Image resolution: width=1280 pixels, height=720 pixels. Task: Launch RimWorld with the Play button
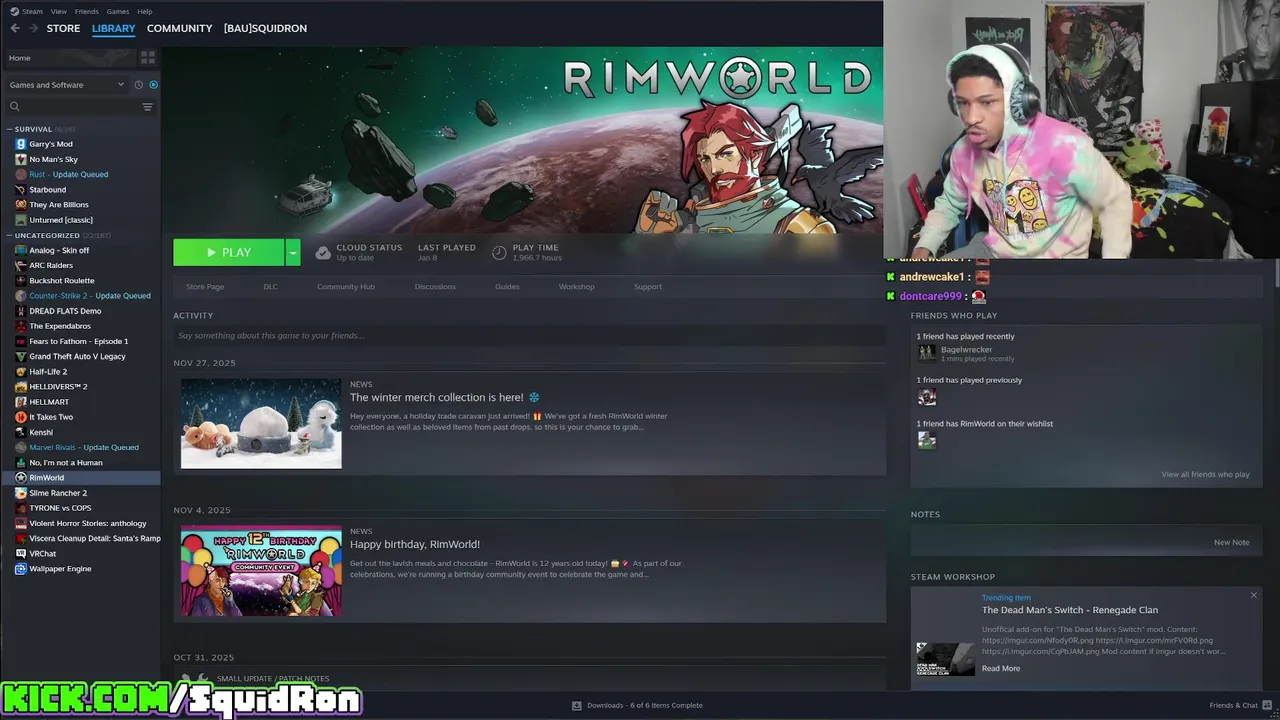(x=229, y=253)
